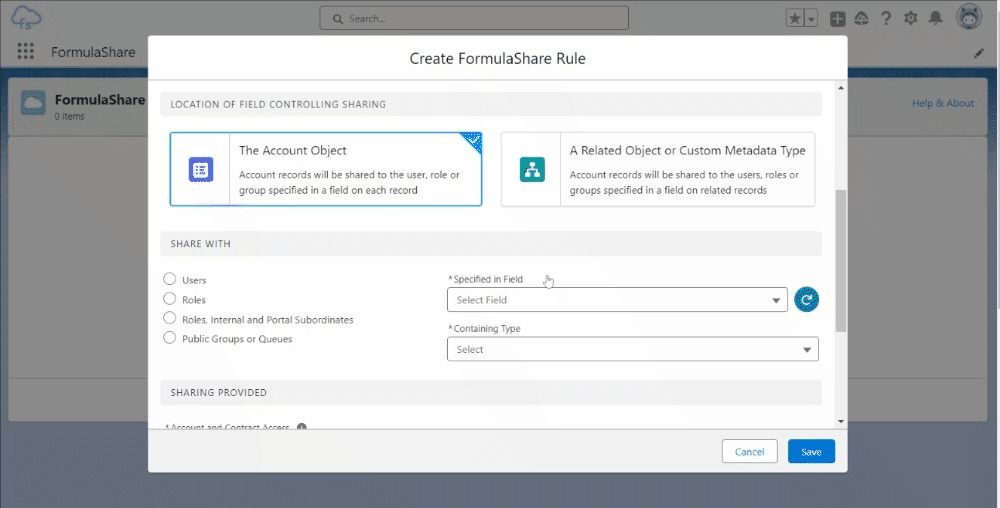Click the SHARE WITH section heading
Screen dimensions: 1000x508
(200, 243)
